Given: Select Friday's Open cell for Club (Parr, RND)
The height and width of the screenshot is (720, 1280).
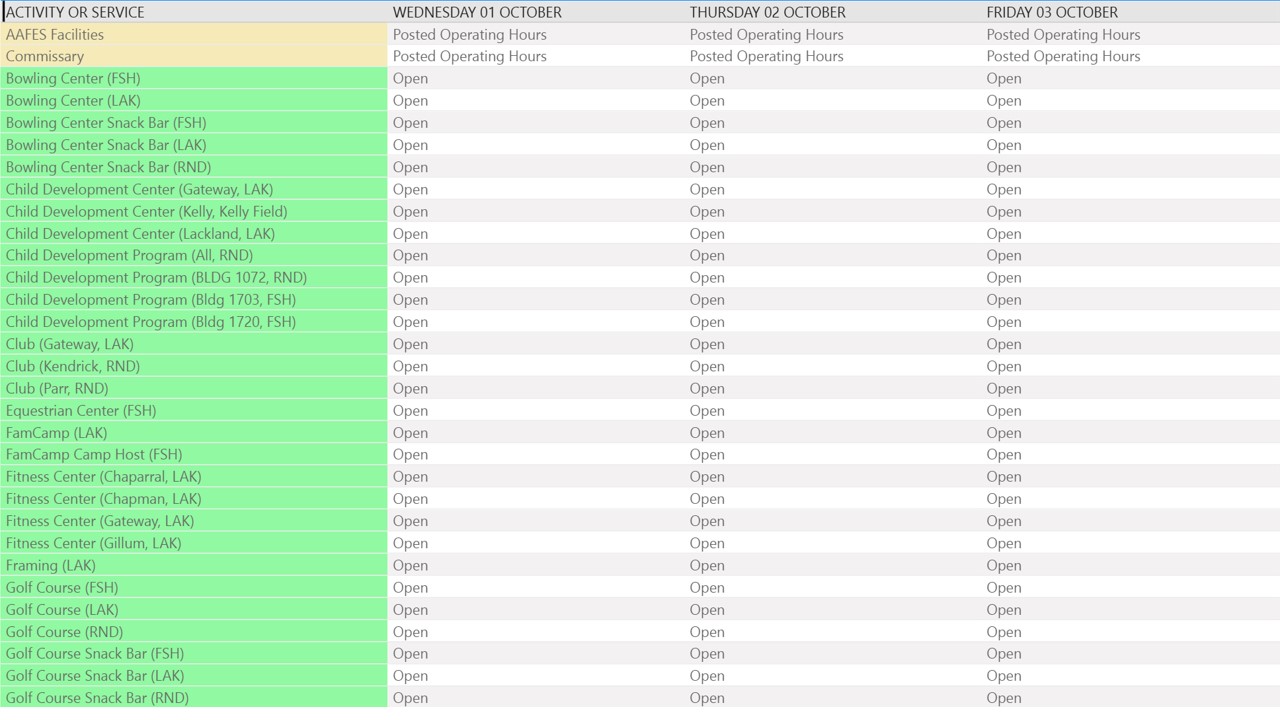Looking at the screenshot, I should 1004,388.
